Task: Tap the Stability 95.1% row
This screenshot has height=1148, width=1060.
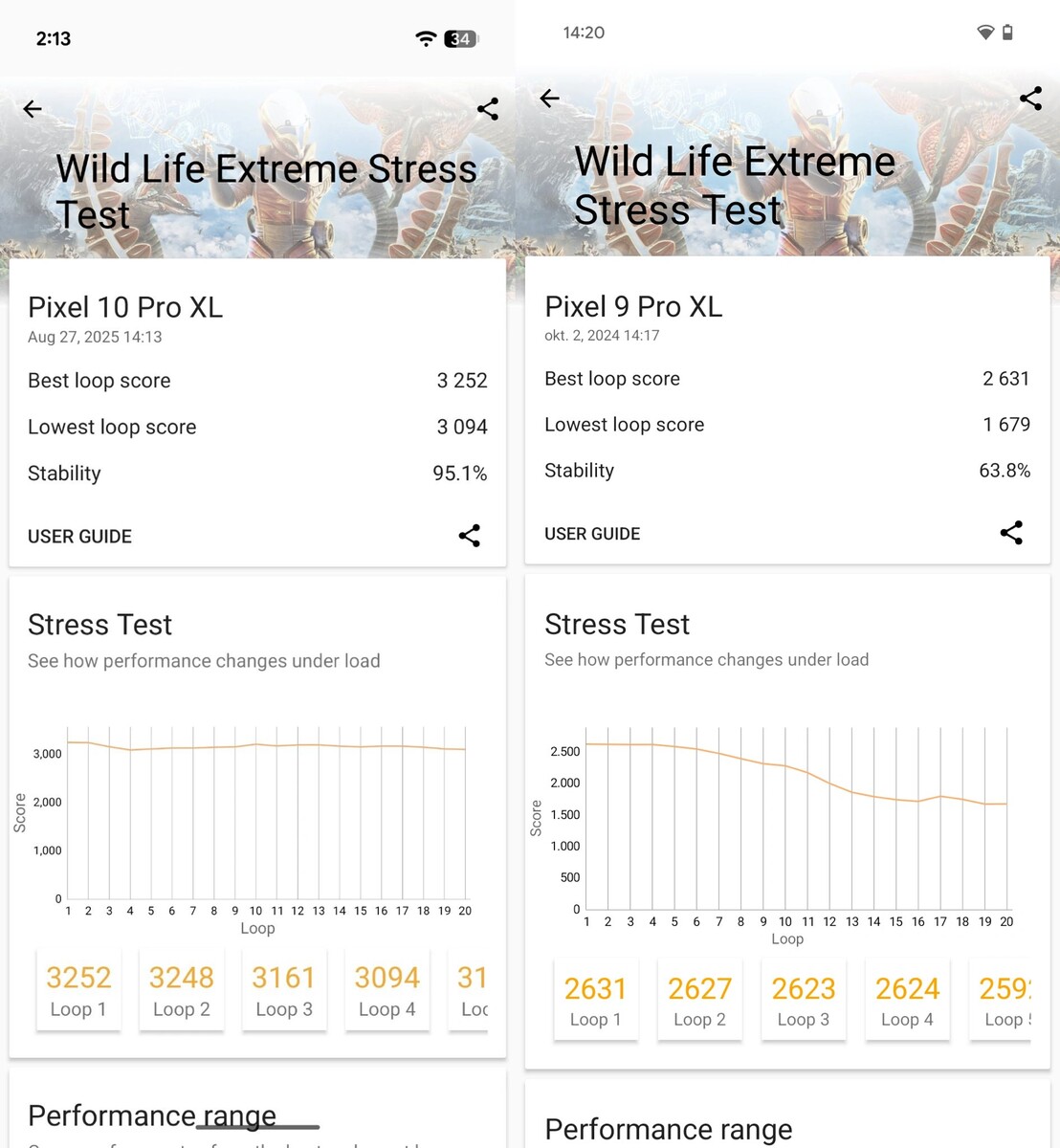Action: pos(257,474)
